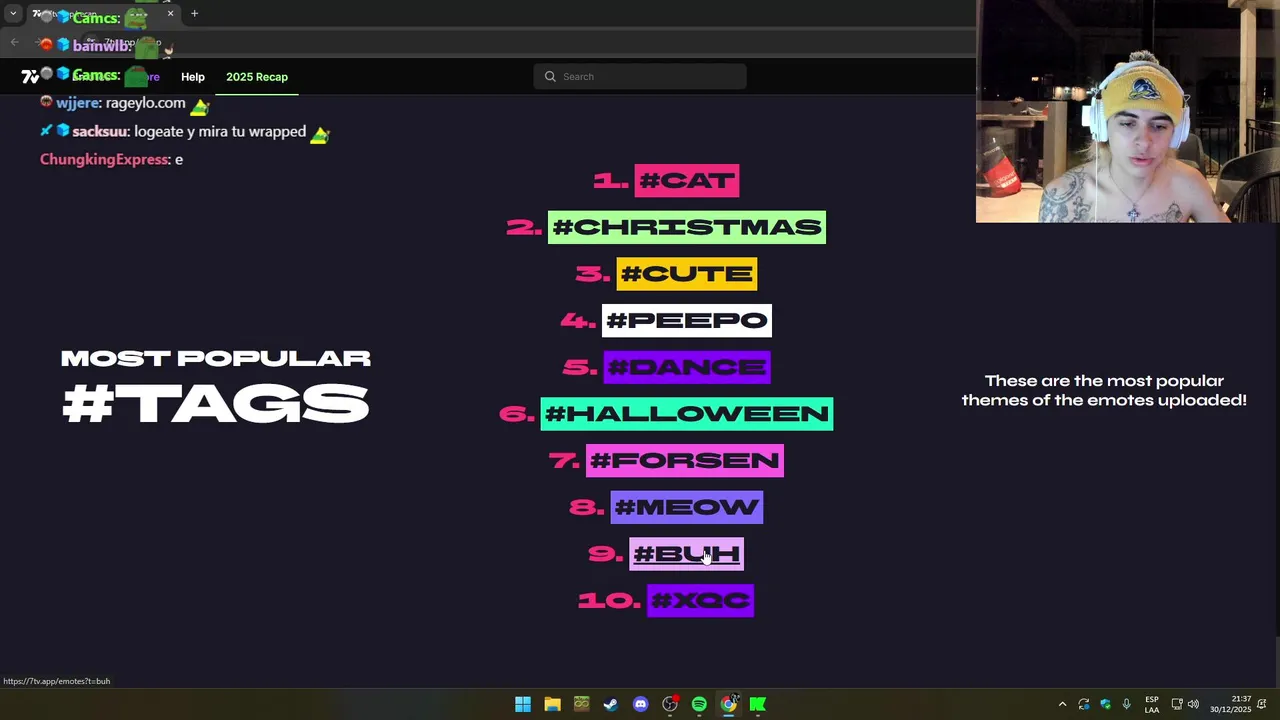1280x720 pixels.
Task: Open network settings tray icon
Action: 1177,705
